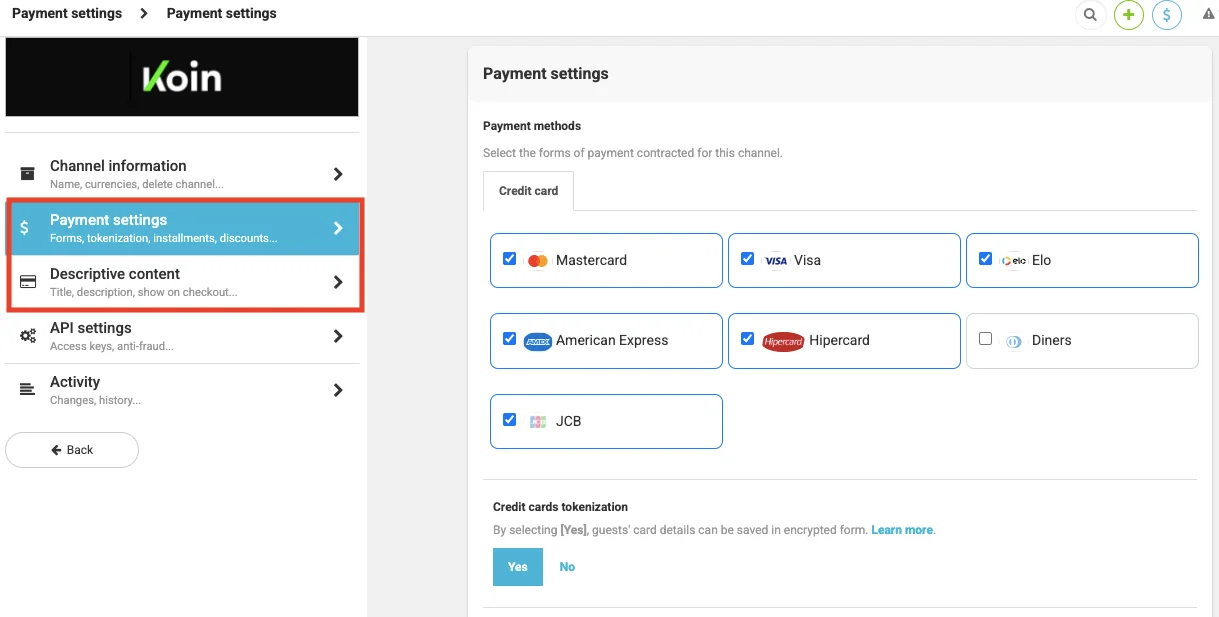Click the green plus icon in header
Screen dimensions: 1219x617
1129,15
